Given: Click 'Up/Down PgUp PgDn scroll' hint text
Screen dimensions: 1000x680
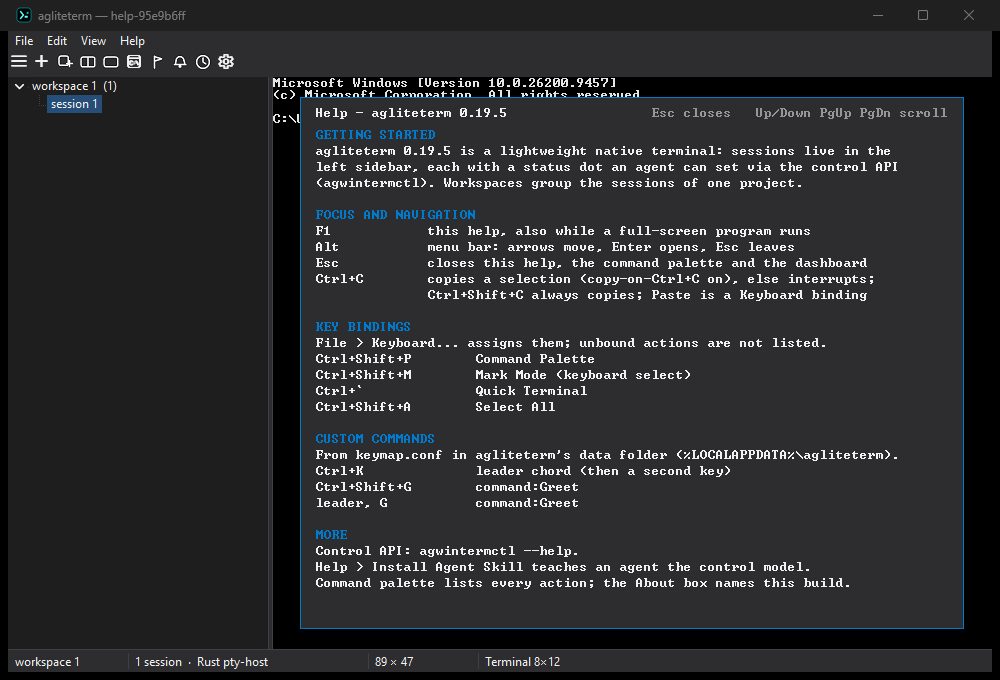Looking at the screenshot, I should (851, 113).
